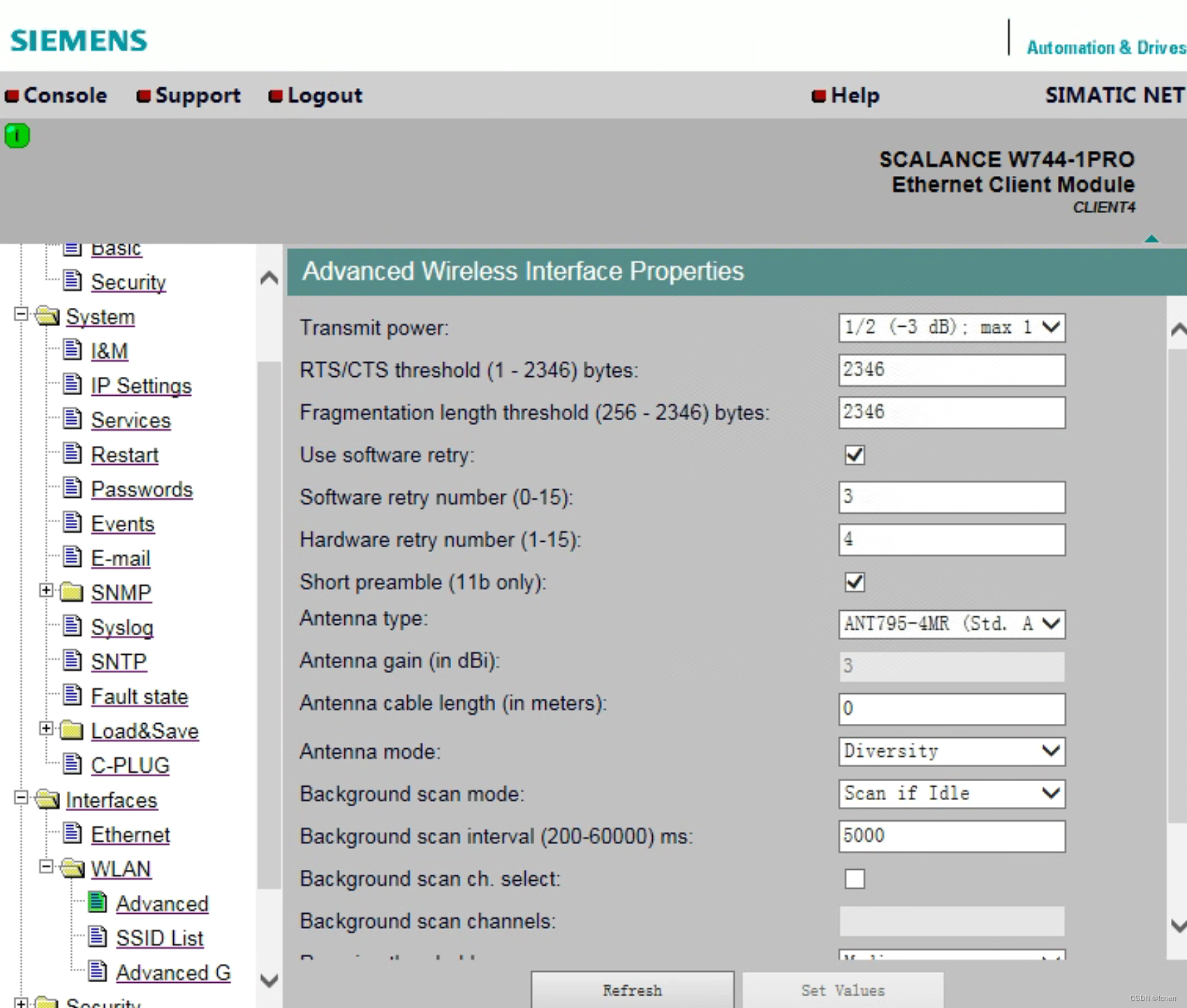
Task: Open the SSID List link
Action: click(x=160, y=938)
